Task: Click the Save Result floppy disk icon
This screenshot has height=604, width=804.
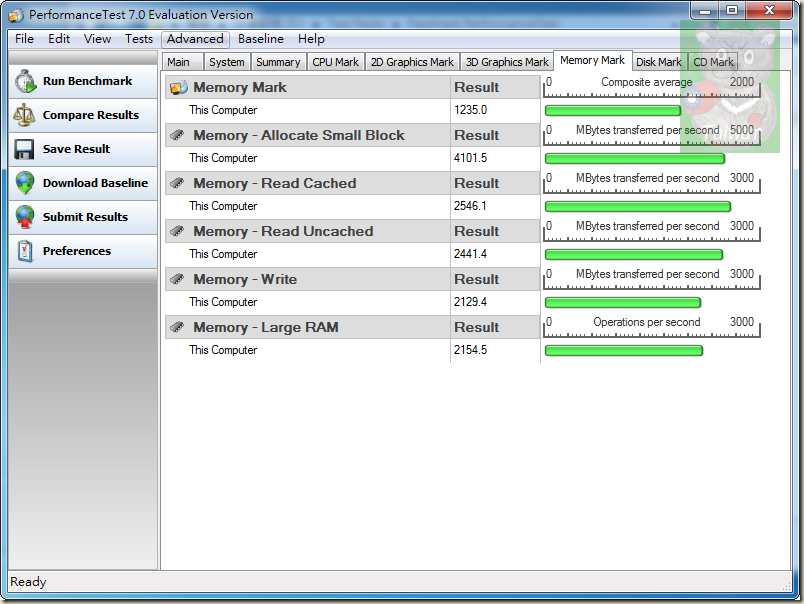Action: (24, 149)
